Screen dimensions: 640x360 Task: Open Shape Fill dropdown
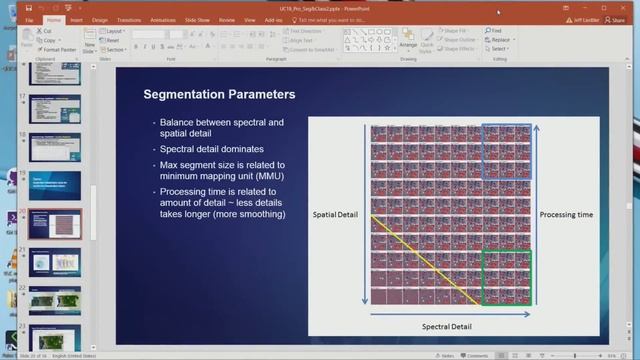coord(453,31)
